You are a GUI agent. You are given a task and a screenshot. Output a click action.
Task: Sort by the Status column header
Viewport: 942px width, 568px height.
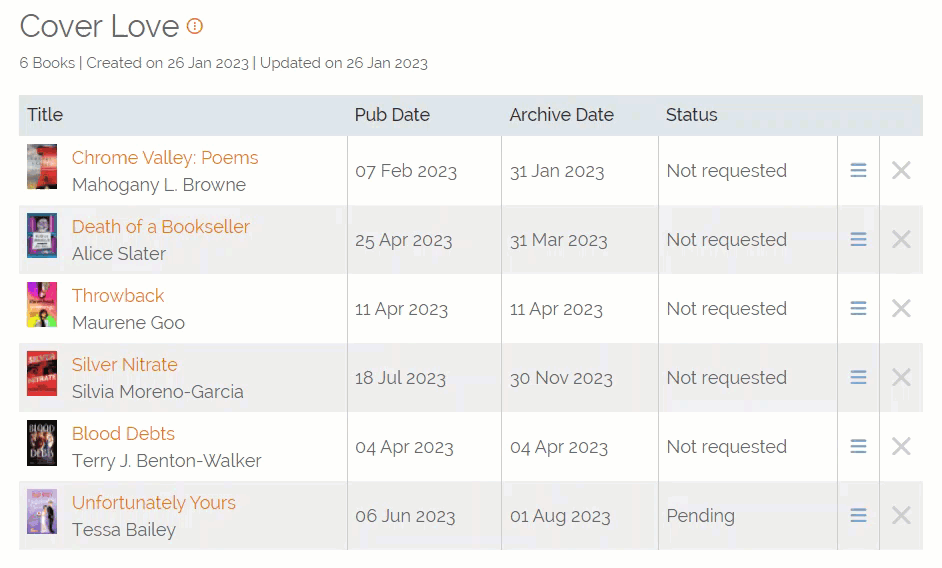click(x=691, y=115)
